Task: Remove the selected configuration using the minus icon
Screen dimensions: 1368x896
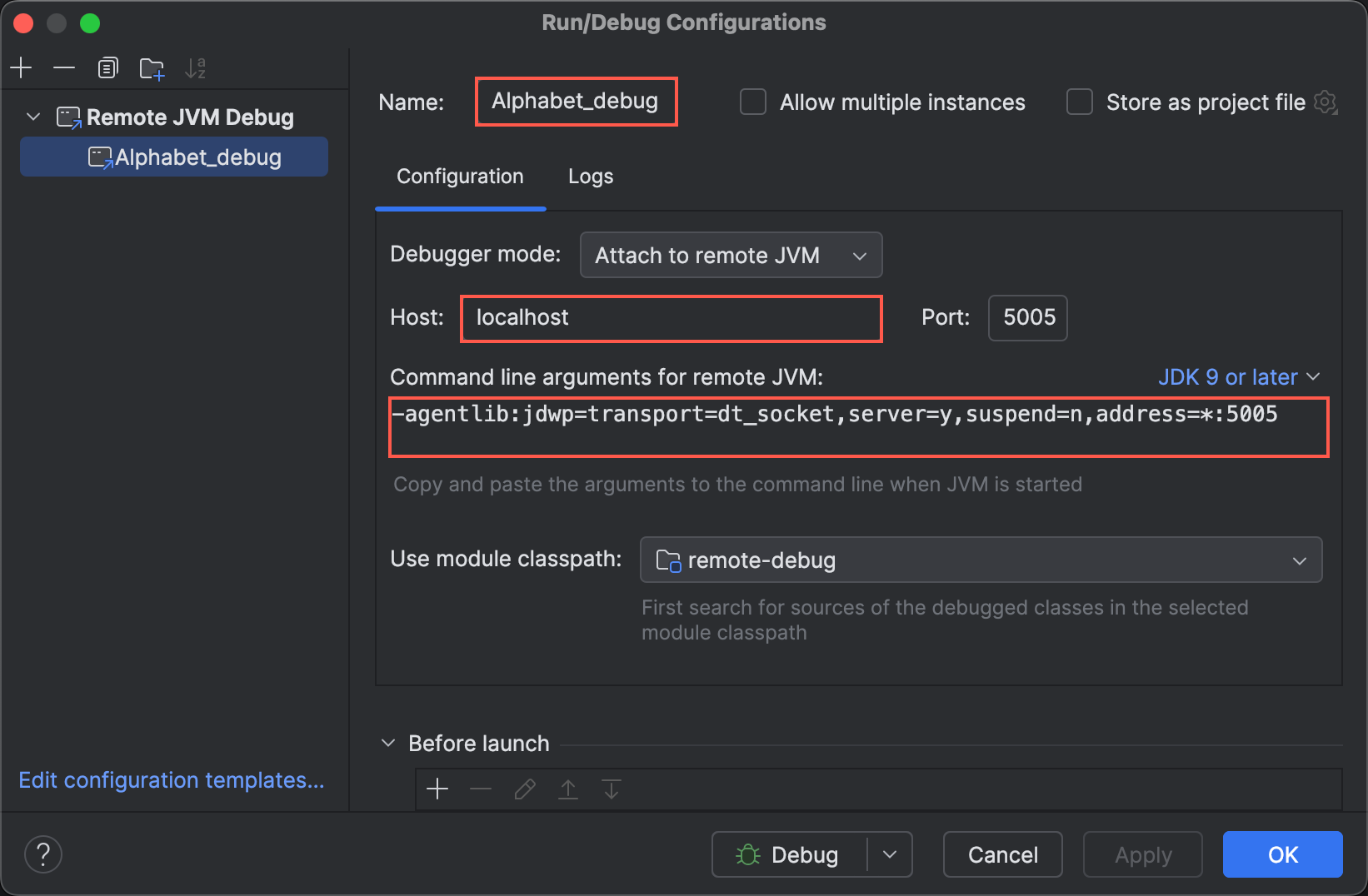Action: (x=64, y=67)
